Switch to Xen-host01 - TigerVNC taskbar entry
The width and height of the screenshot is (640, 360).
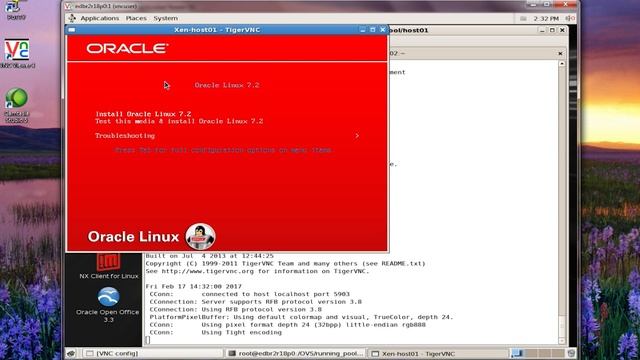pyautogui.click(x=439, y=353)
